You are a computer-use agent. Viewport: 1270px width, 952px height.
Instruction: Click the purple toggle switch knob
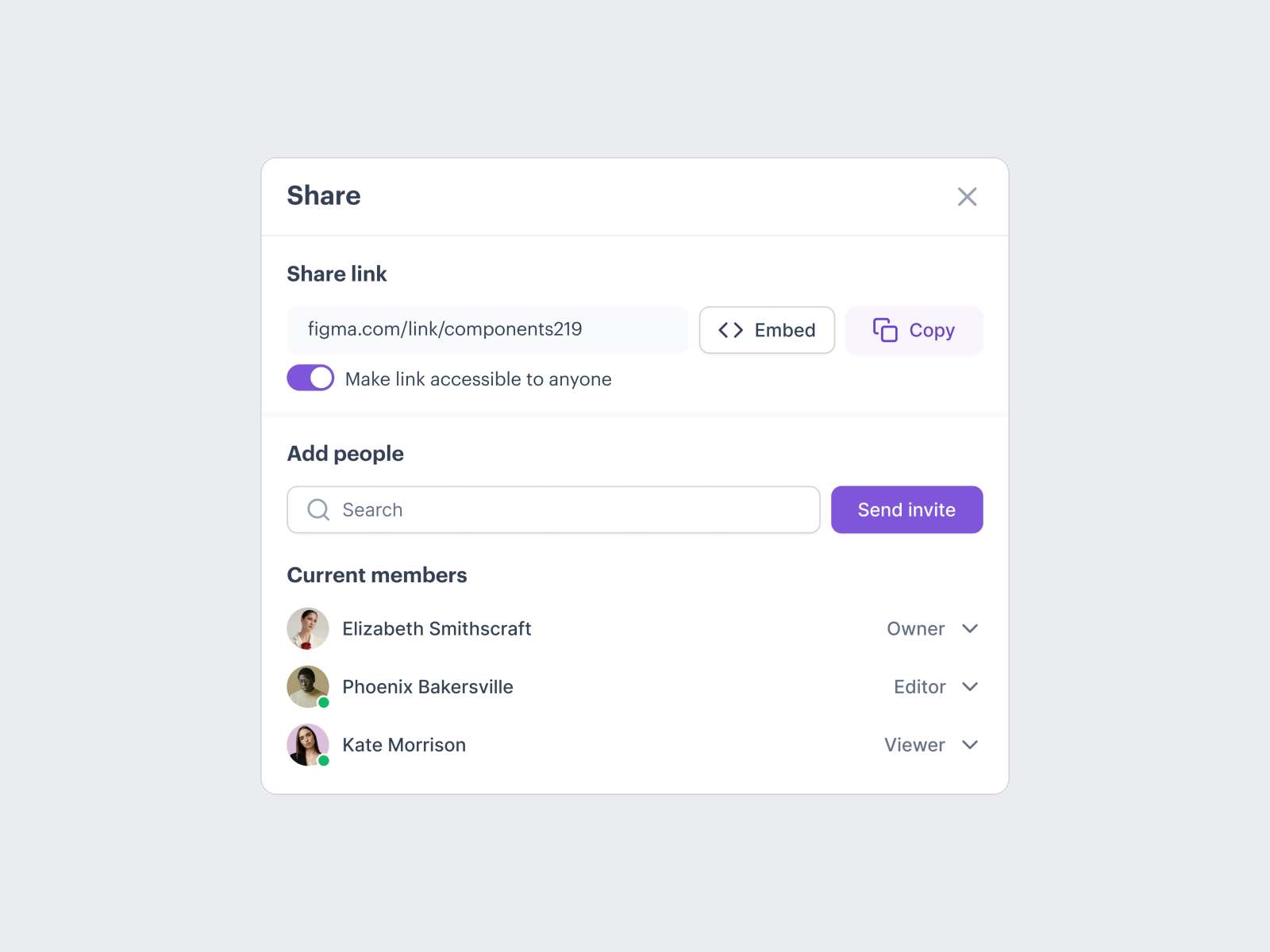(x=320, y=378)
